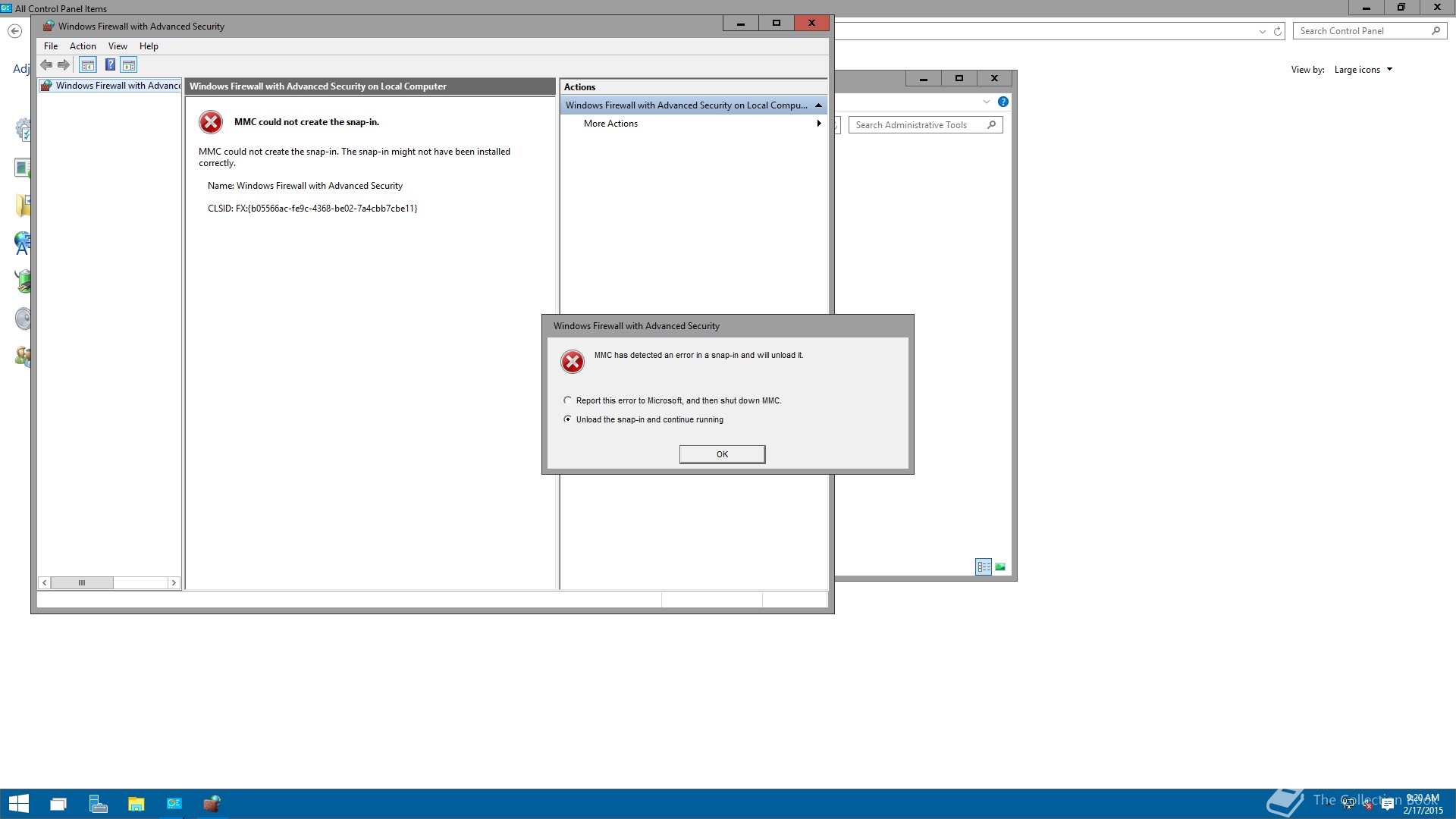Open the taskbar desktop window icon
The image size is (1456, 819).
click(58, 804)
